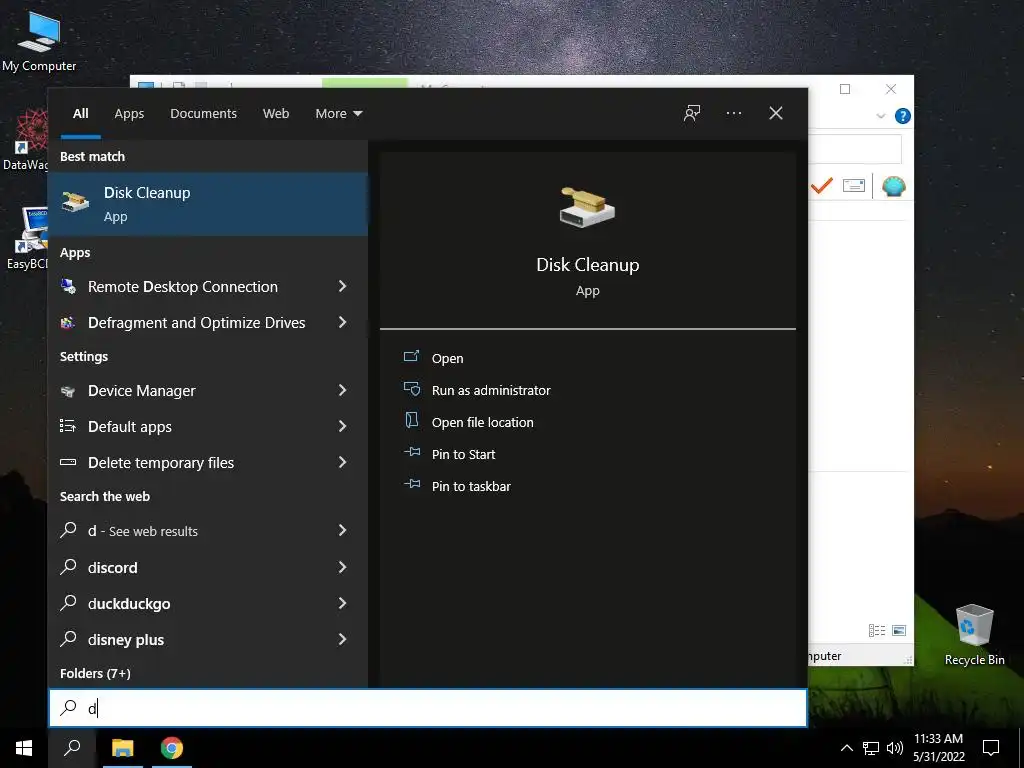Pin Disk Cleanup to taskbar

471,487
